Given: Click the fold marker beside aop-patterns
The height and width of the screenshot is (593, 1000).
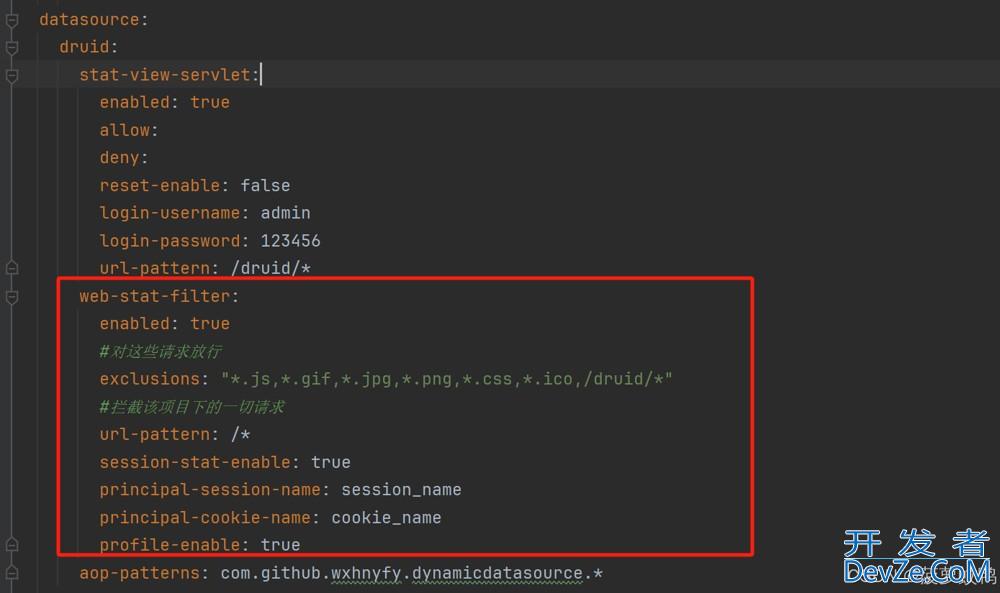Looking at the screenshot, I should click(11, 573).
